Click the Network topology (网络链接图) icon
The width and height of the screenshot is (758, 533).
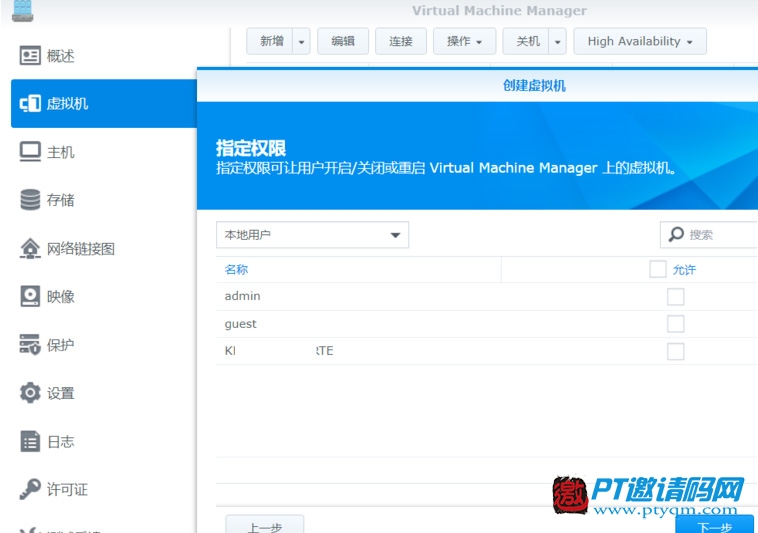pyautogui.click(x=30, y=248)
